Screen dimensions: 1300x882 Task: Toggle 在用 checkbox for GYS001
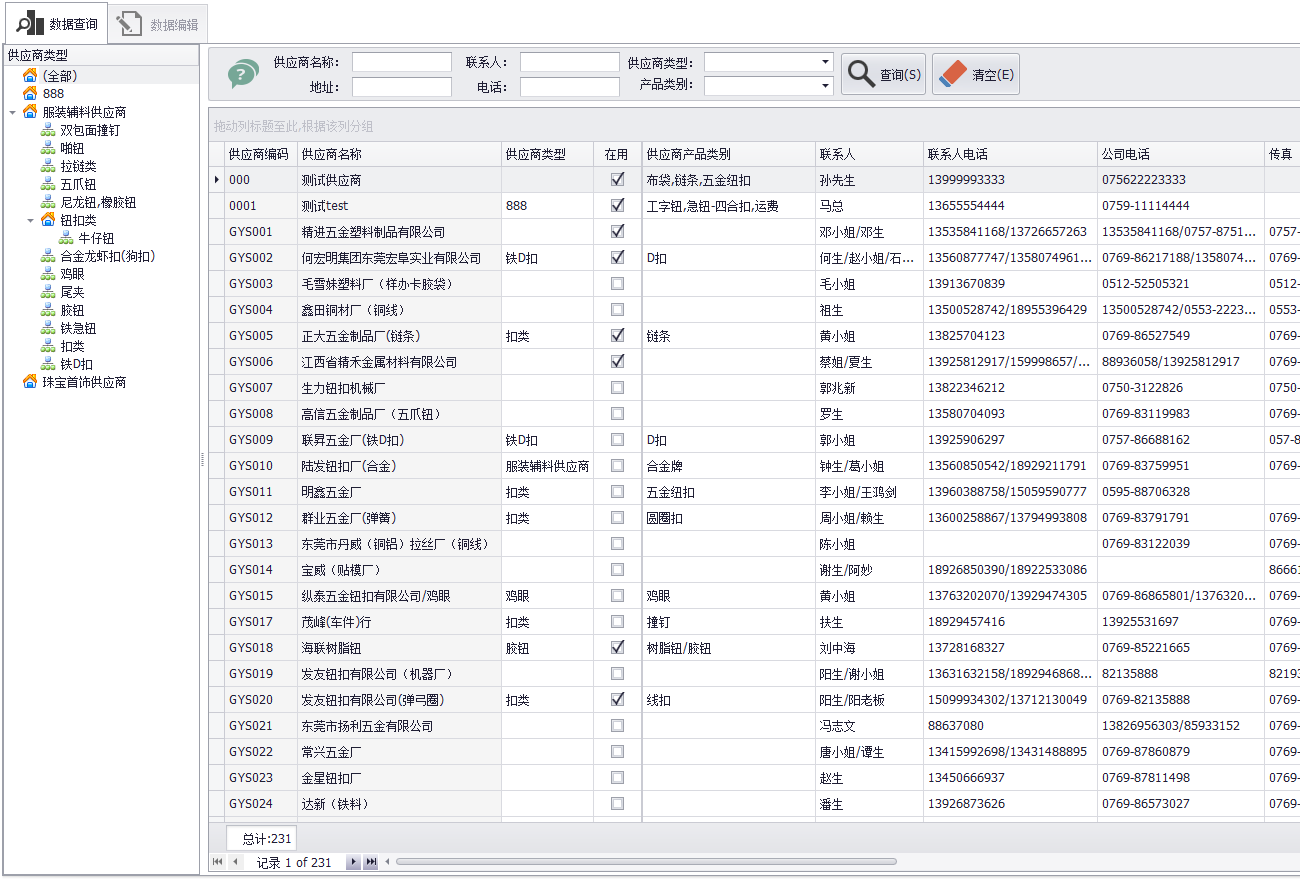(617, 232)
